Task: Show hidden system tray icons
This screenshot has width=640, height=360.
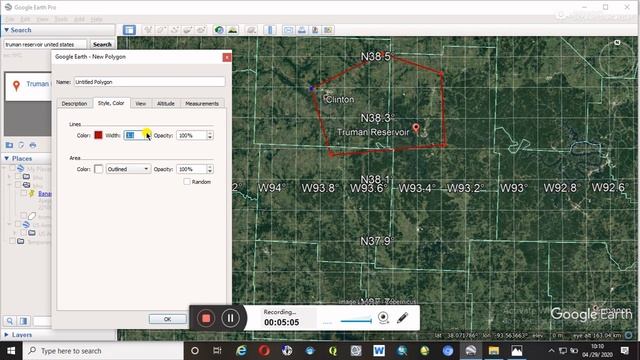Action: [x=551, y=351]
